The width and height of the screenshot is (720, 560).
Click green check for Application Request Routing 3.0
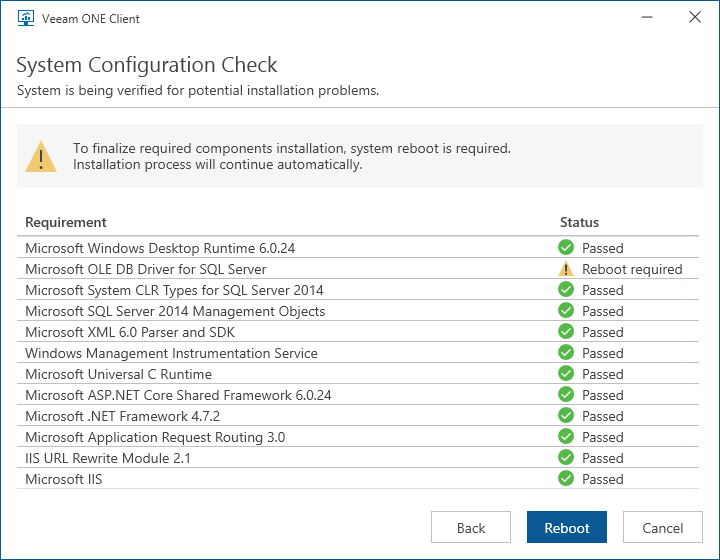tap(566, 437)
